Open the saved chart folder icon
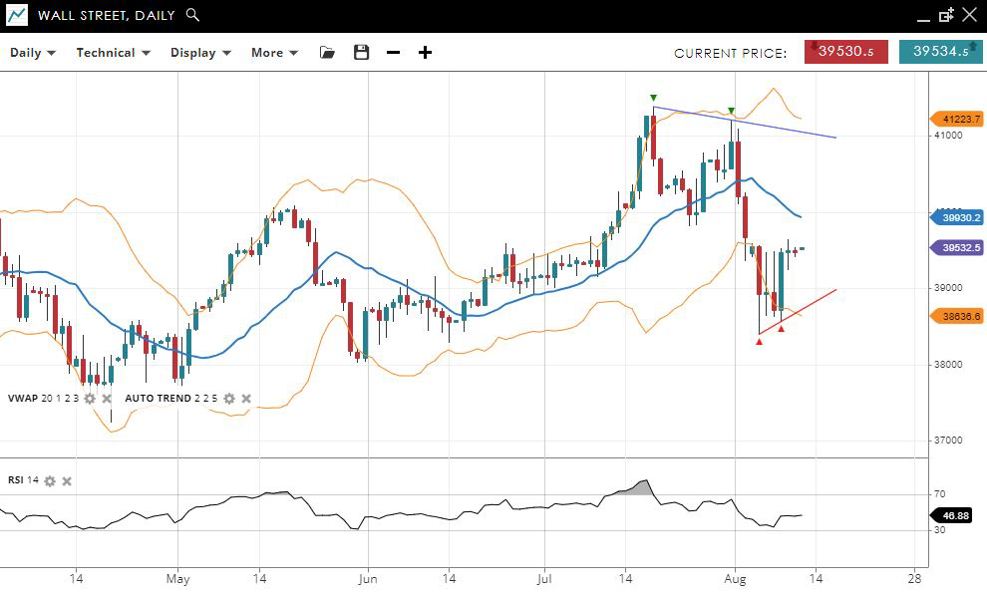Screen dimensions: 987x593 pos(327,53)
